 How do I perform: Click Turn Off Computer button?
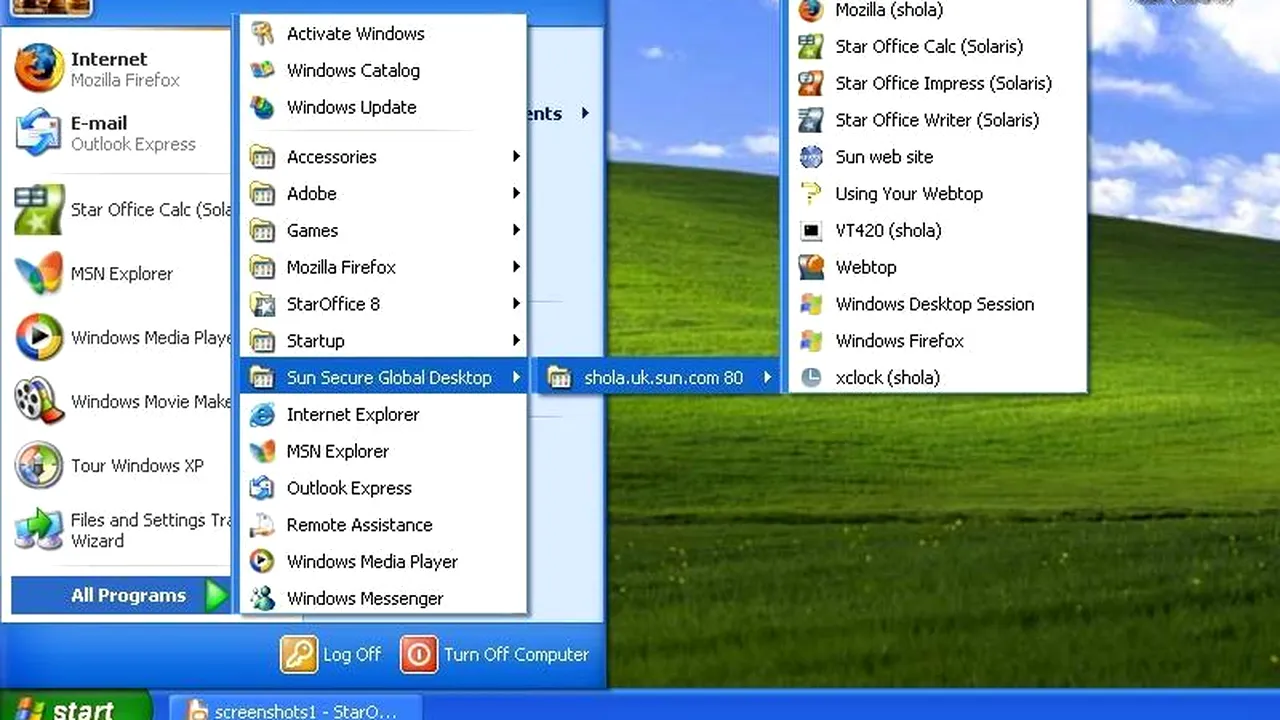(x=495, y=654)
